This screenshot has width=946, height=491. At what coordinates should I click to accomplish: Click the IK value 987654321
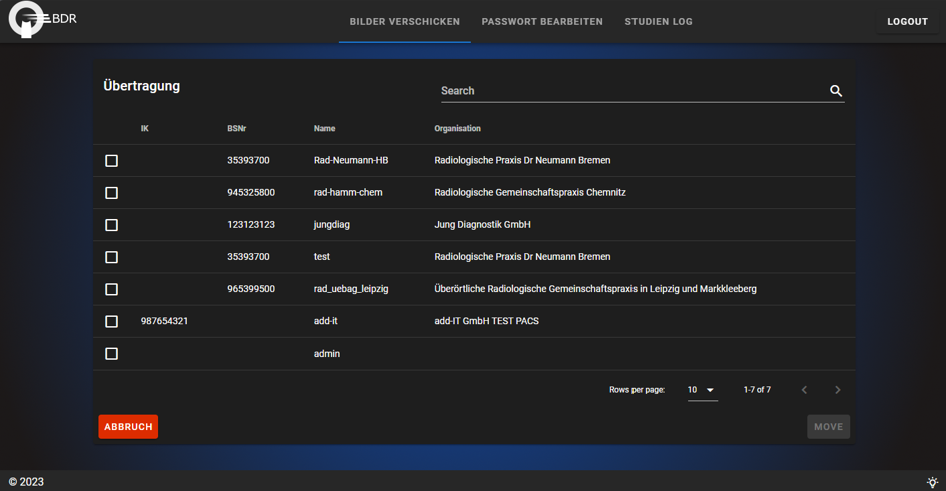(164, 321)
